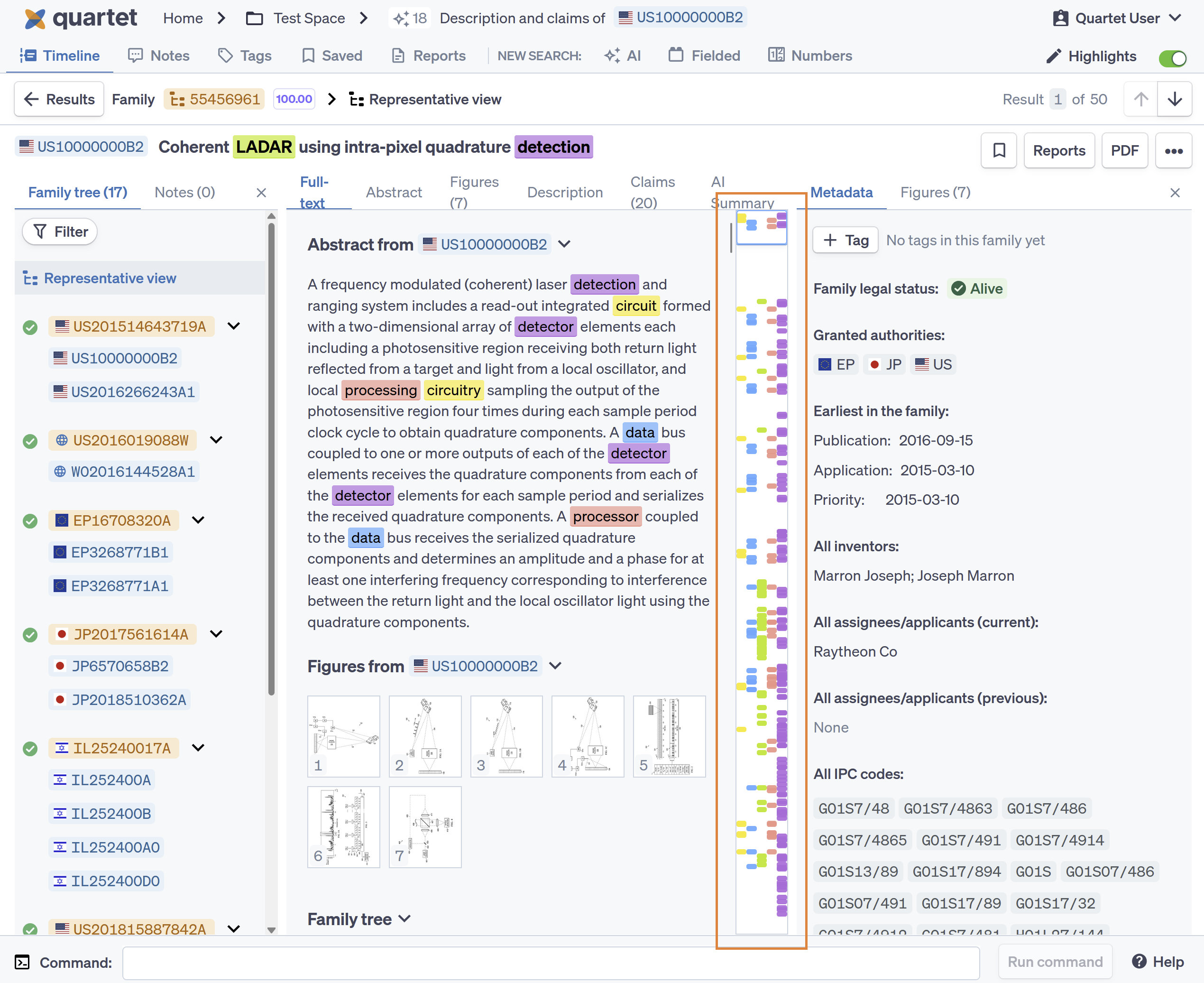
Task: Click the green check next to EP16708320A
Action: [30, 521]
